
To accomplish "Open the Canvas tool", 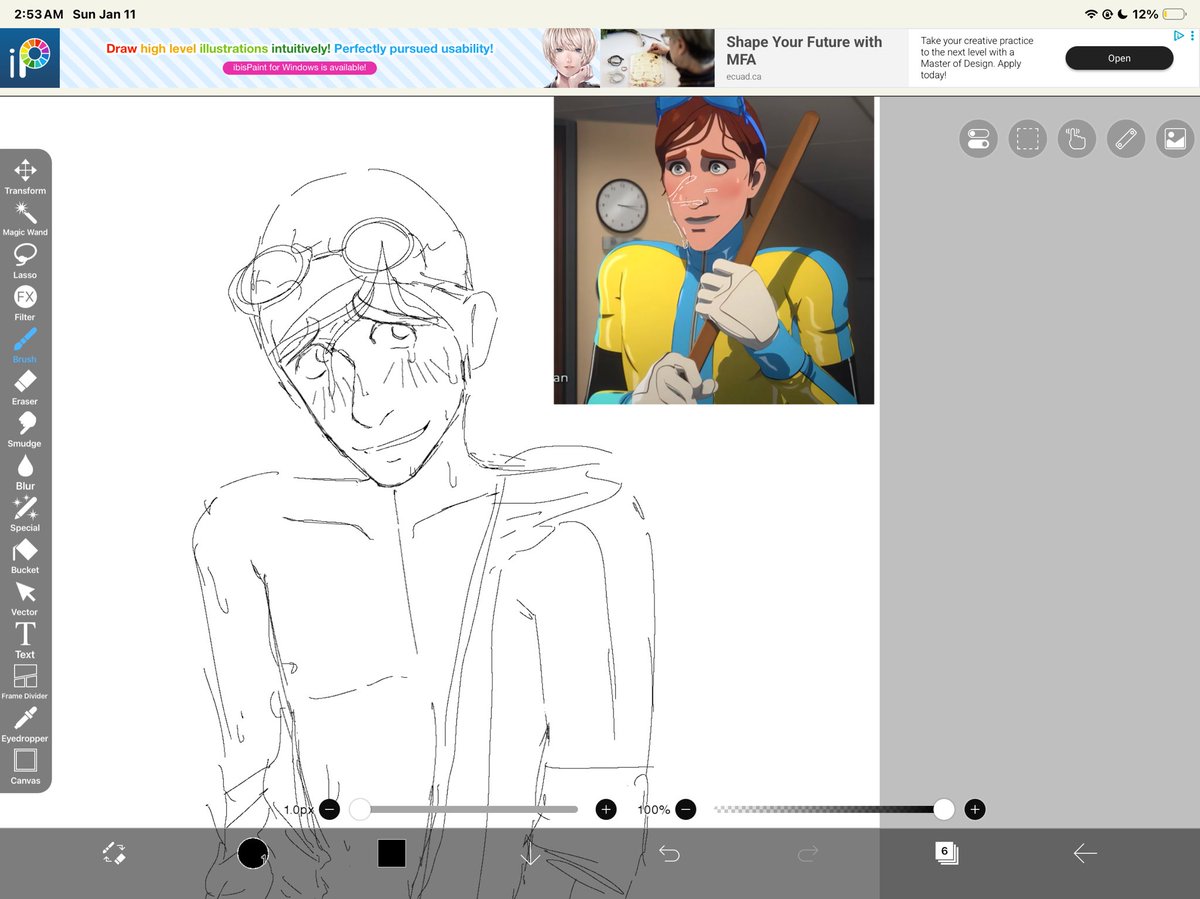I will [25, 766].
